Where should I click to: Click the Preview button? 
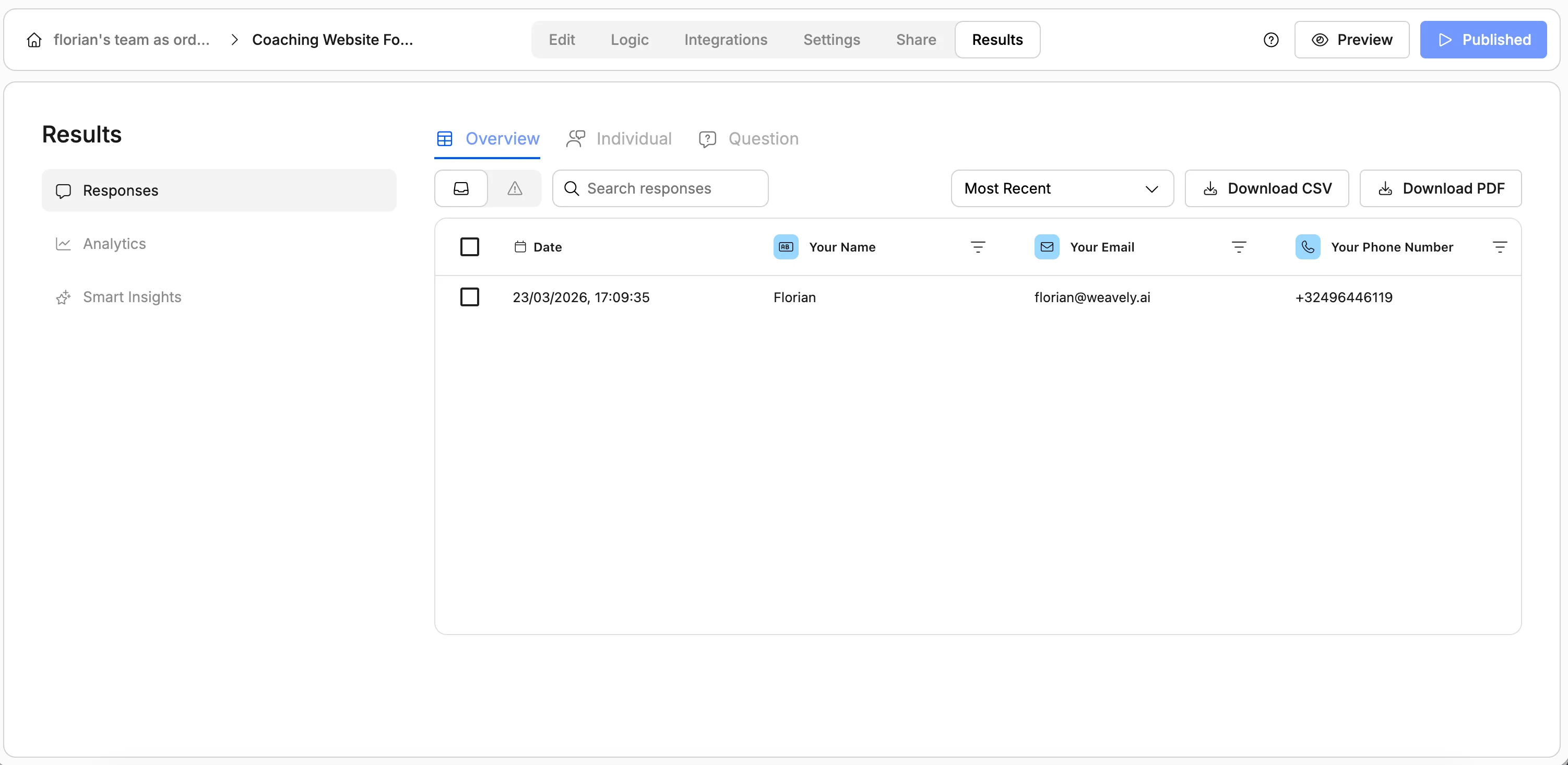tap(1352, 40)
